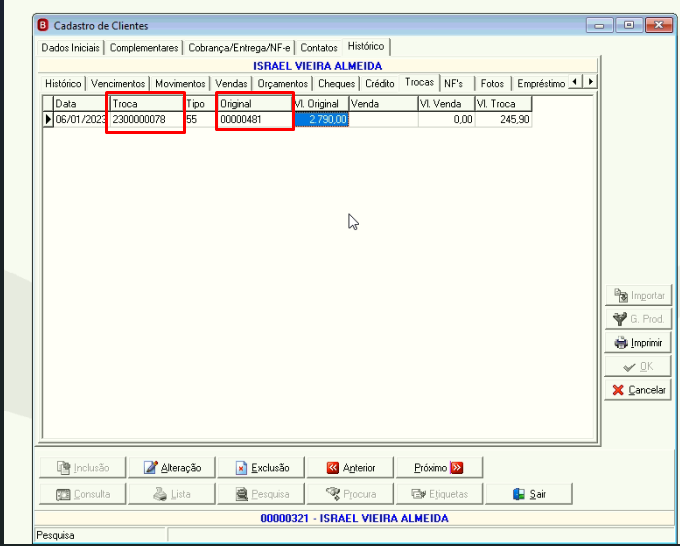Click the Lista button
The width and height of the screenshot is (680, 546).
point(172,494)
